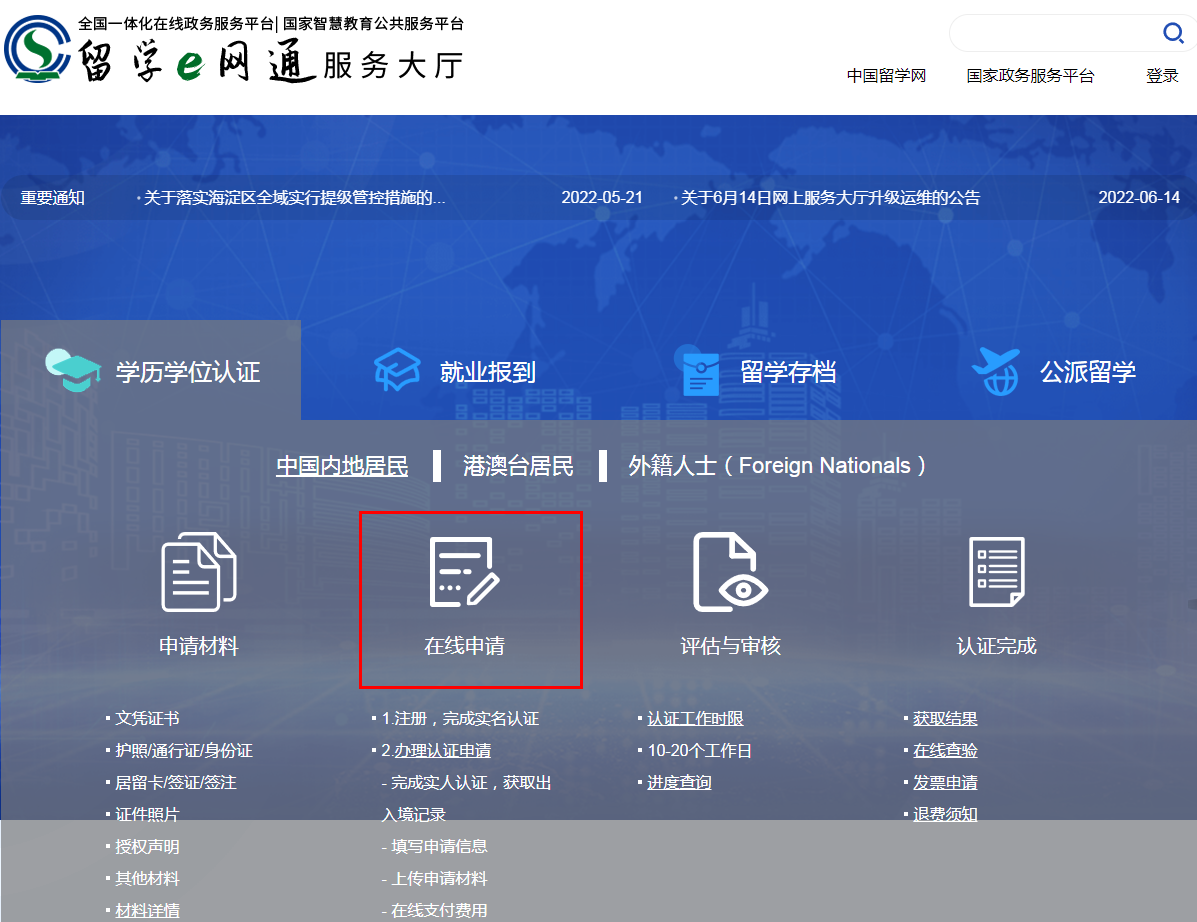The height and width of the screenshot is (922, 1197).
Task: Open the 6月14日 upgrade maintenance notice
Action: tap(830, 198)
